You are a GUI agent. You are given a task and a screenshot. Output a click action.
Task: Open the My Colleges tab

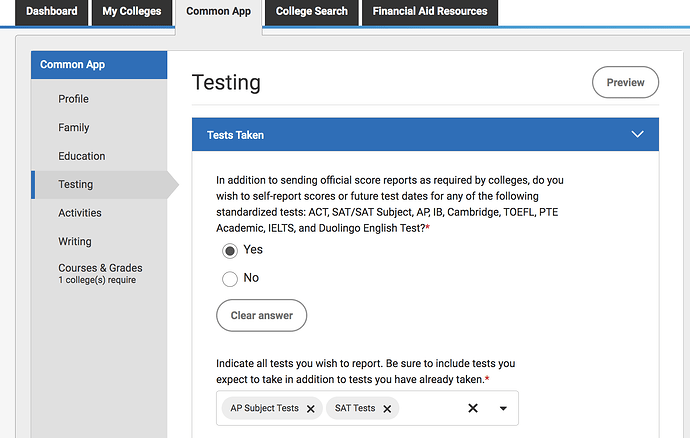131,12
